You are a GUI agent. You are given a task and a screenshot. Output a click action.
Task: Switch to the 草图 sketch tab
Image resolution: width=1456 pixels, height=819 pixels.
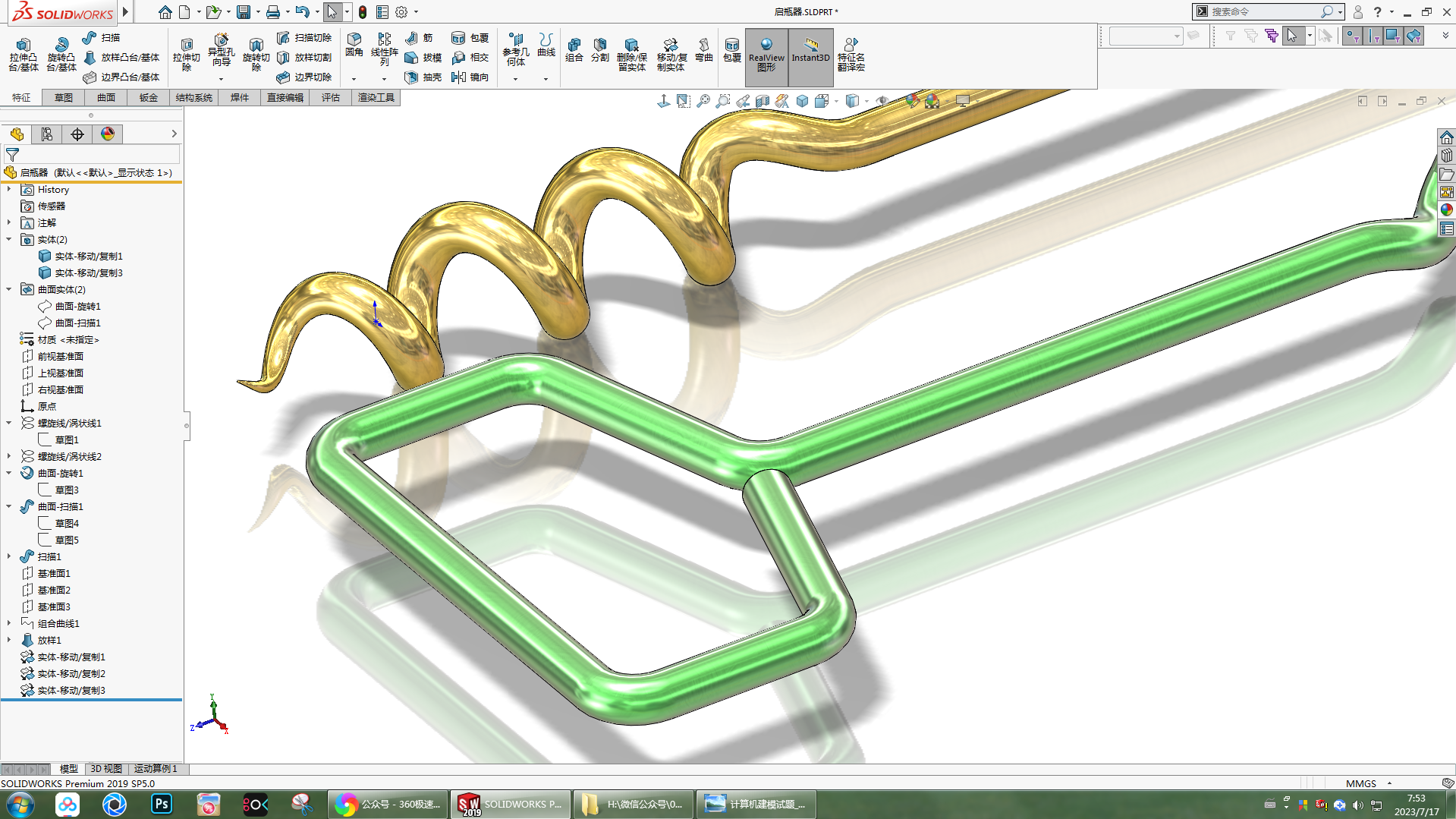pos(64,98)
